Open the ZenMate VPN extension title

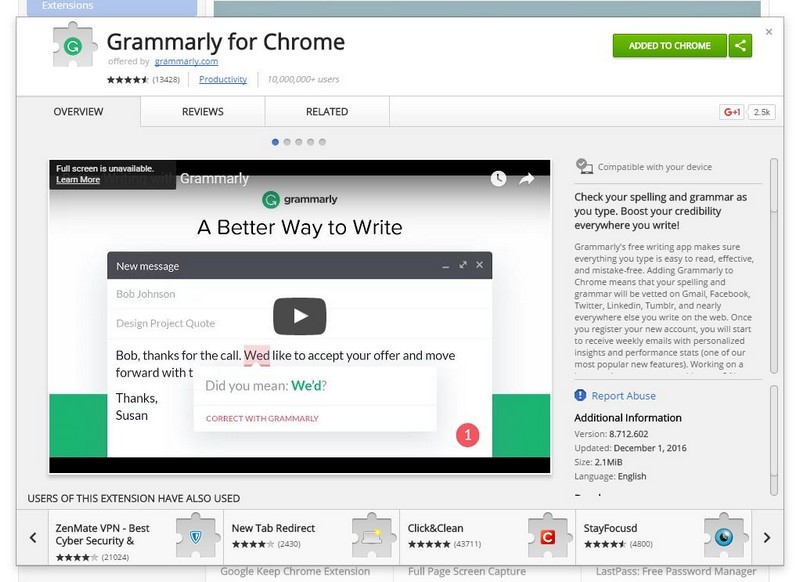click(x=103, y=534)
